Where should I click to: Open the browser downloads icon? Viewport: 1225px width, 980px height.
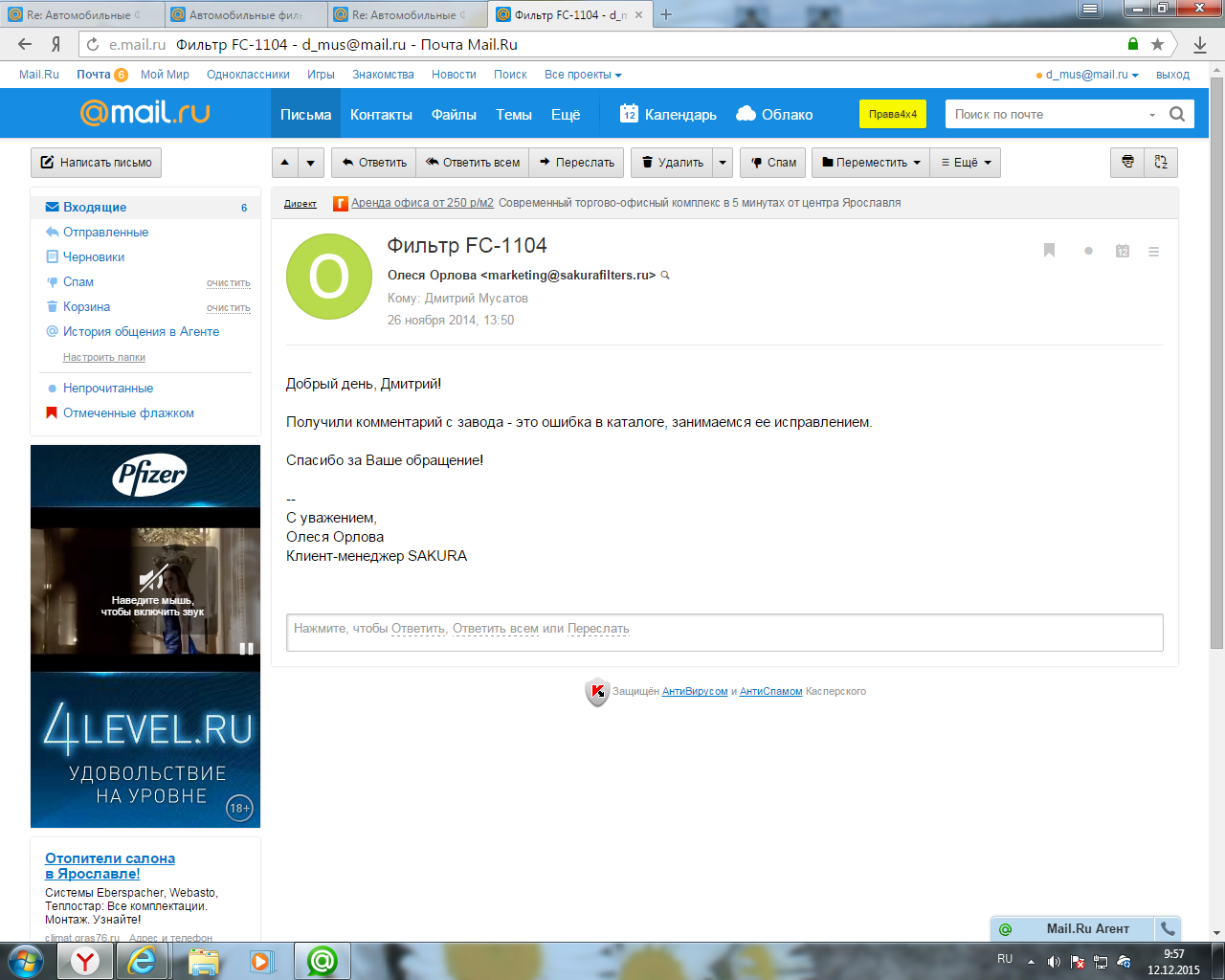coord(1200,44)
